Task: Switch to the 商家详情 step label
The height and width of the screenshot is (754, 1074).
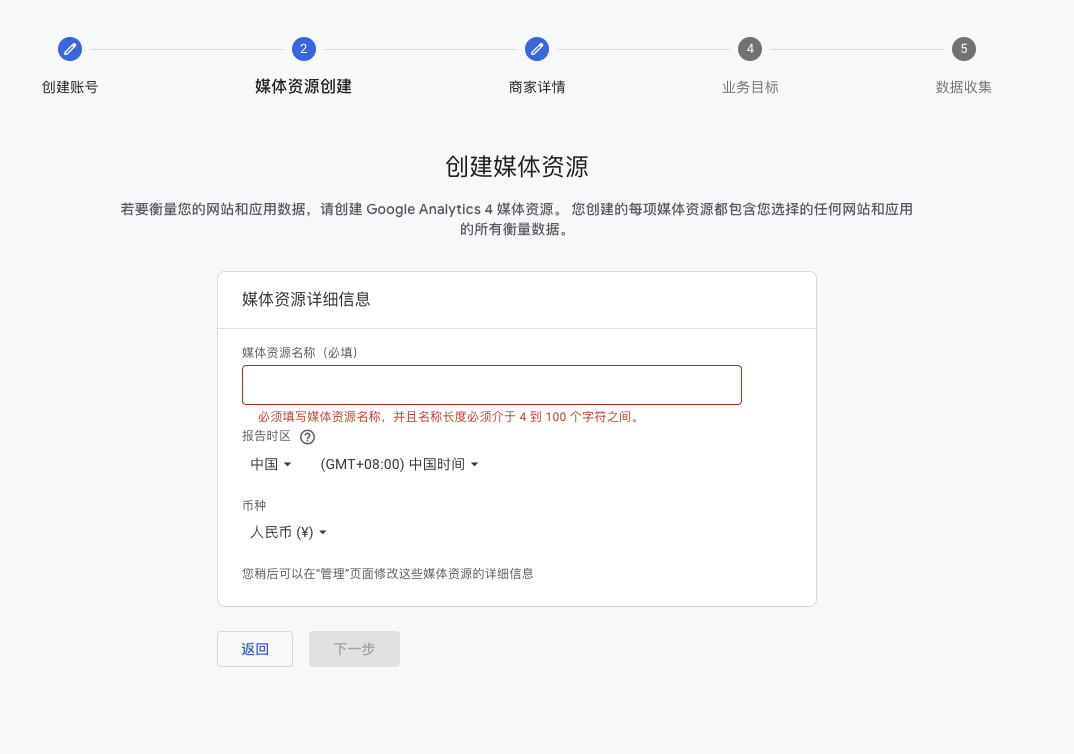Action: (537, 87)
